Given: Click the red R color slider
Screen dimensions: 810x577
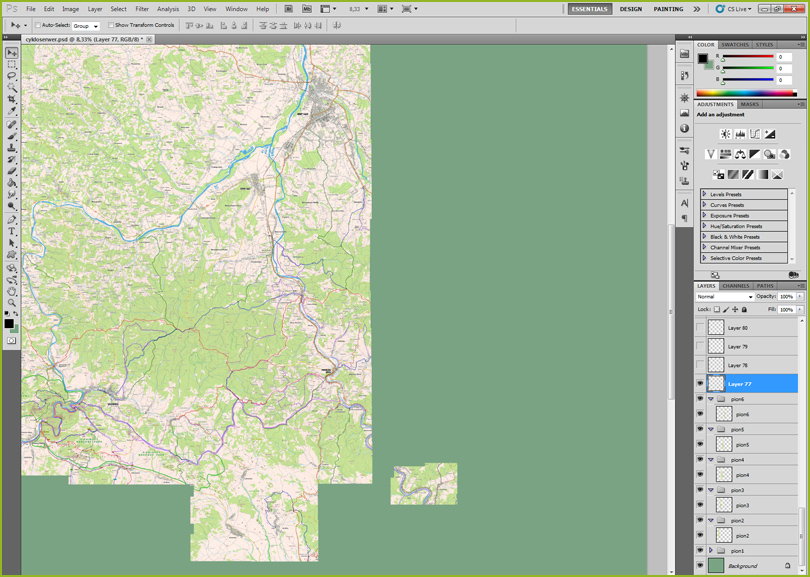Looking at the screenshot, I should click(x=747, y=56).
